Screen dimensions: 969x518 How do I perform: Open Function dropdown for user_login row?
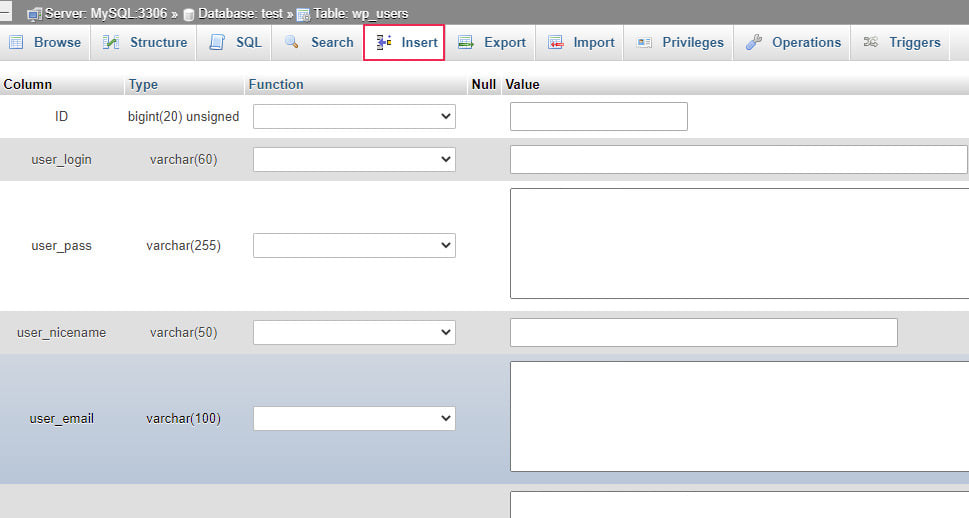pyautogui.click(x=354, y=159)
